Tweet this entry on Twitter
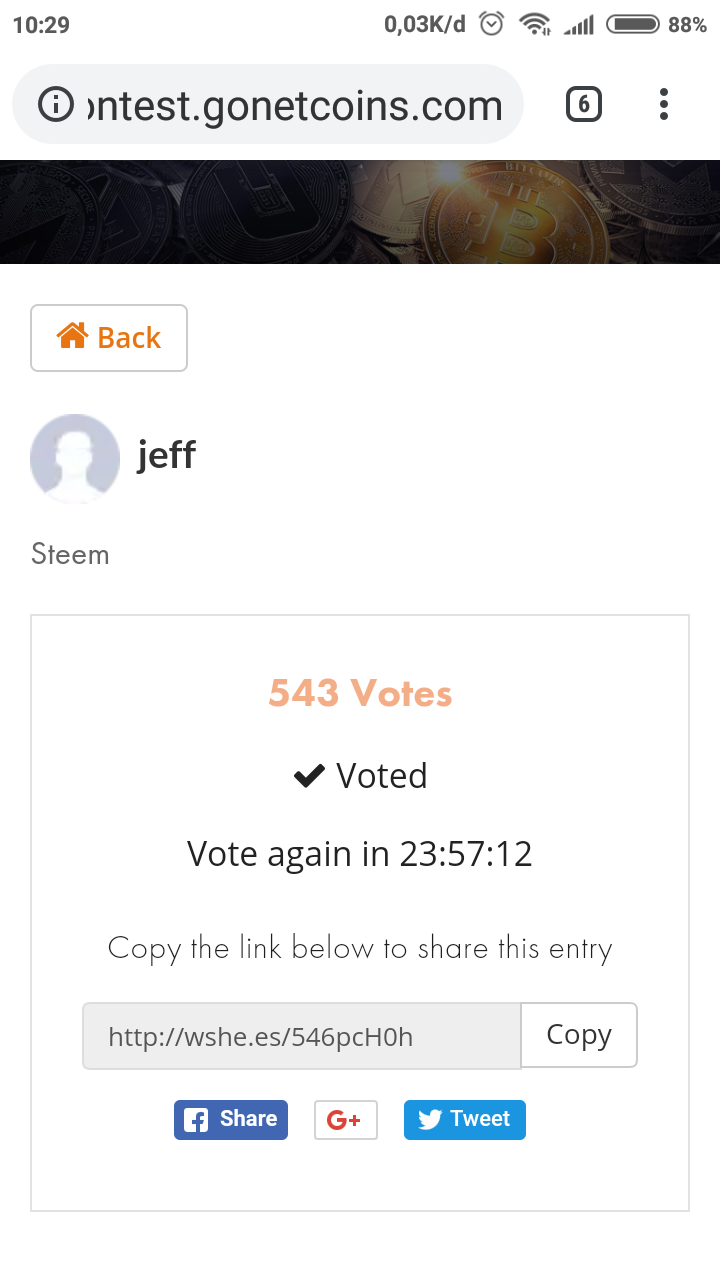 pyautogui.click(x=464, y=1120)
